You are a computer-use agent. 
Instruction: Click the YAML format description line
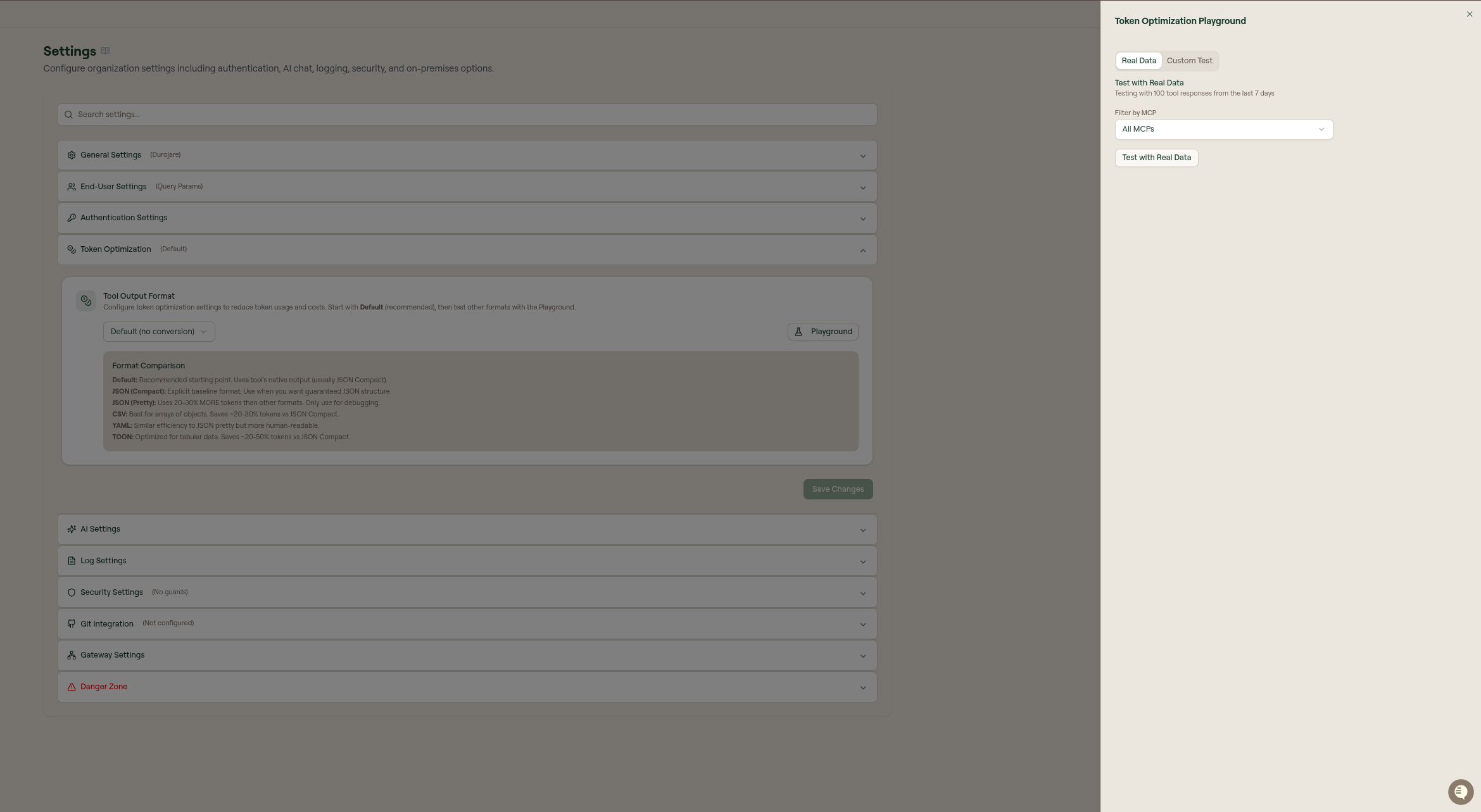[x=216, y=426]
